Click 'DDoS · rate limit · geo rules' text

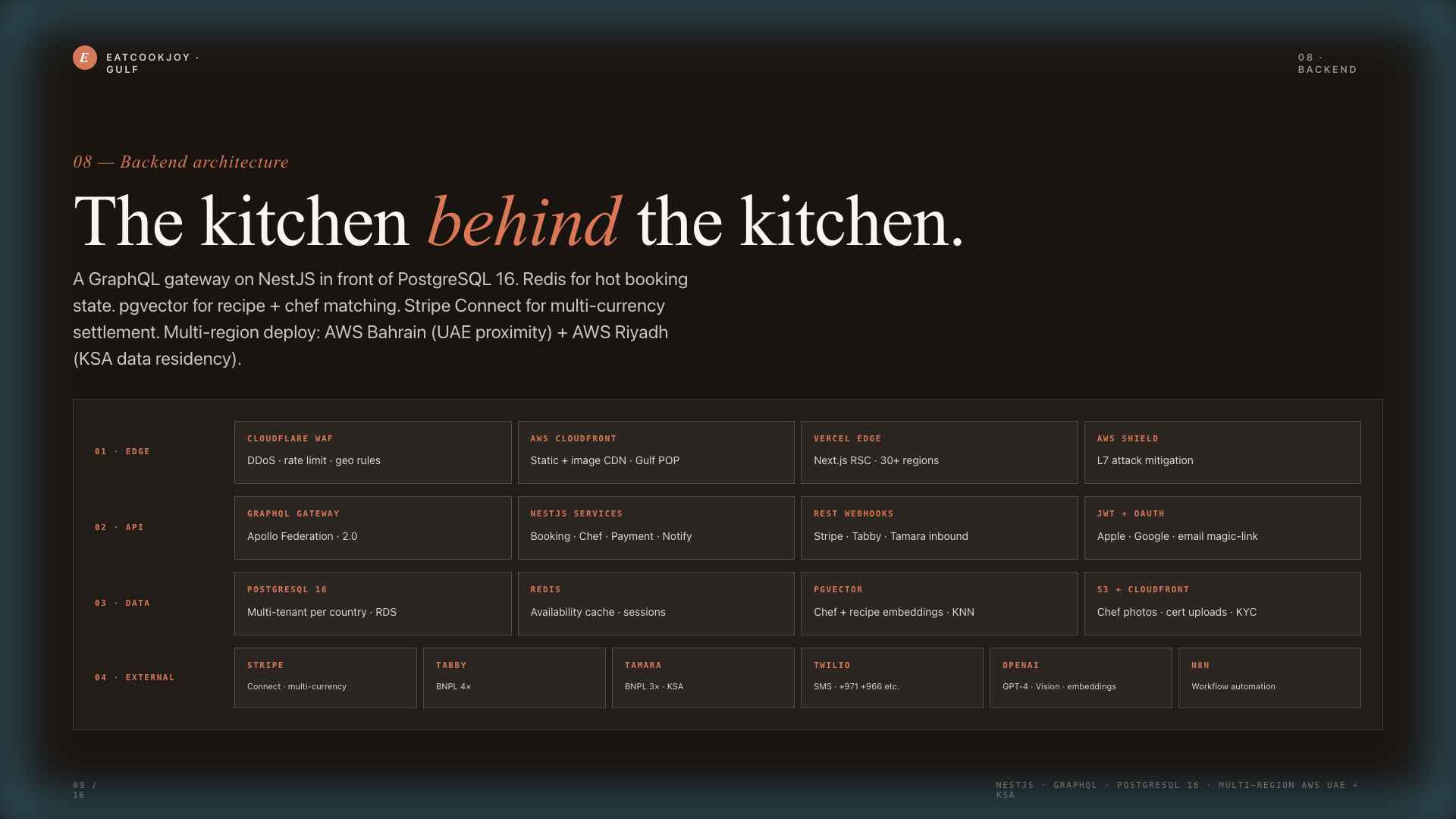pyautogui.click(x=314, y=461)
